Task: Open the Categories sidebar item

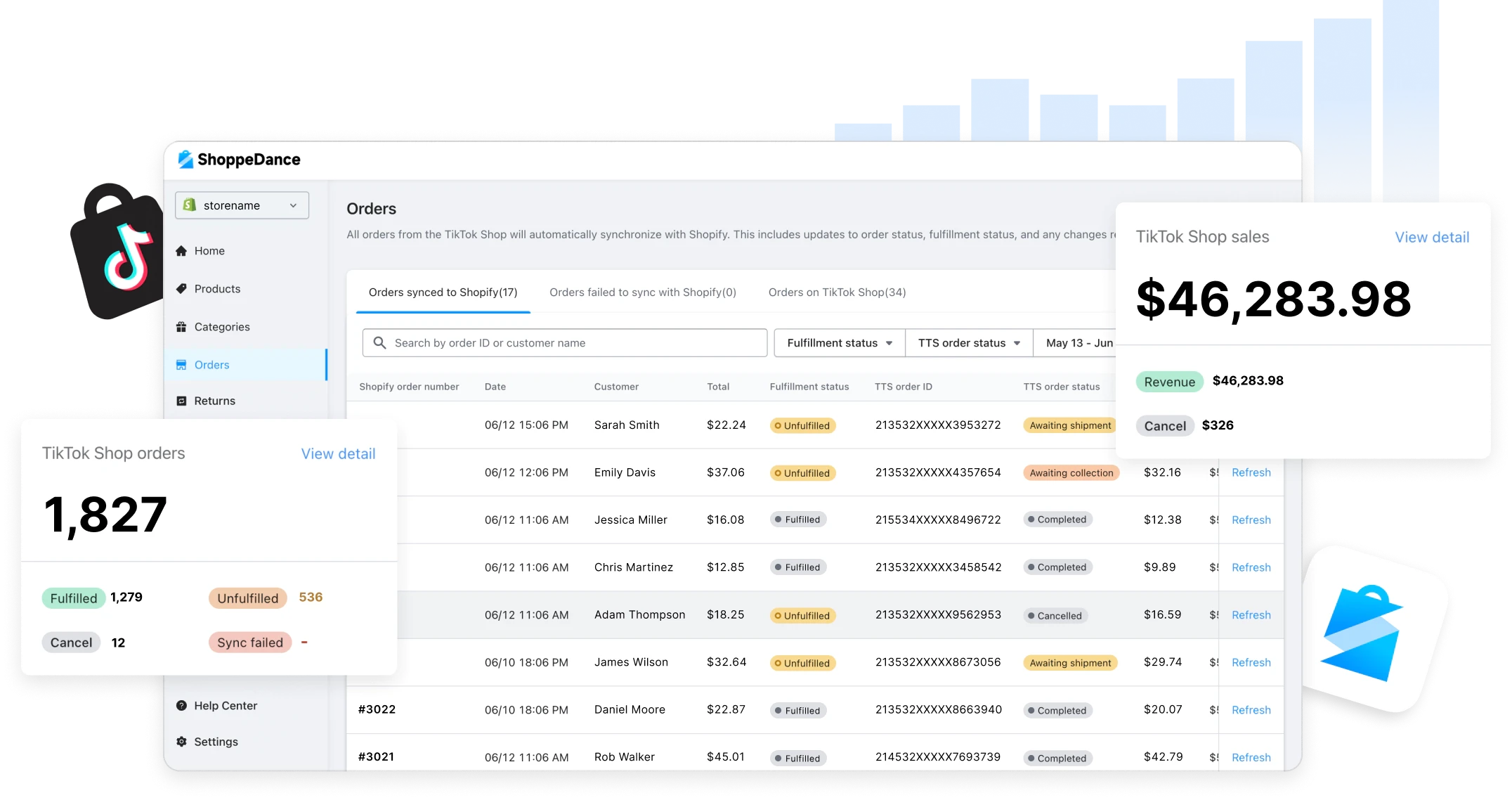Action: tap(221, 326)
